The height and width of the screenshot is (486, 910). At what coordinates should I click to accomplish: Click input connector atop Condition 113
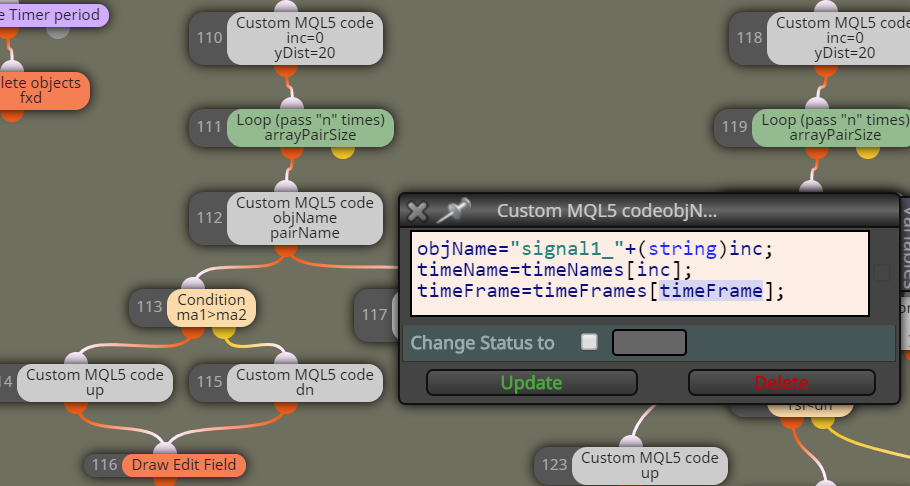pyautogui.click(x=193, y=284)
